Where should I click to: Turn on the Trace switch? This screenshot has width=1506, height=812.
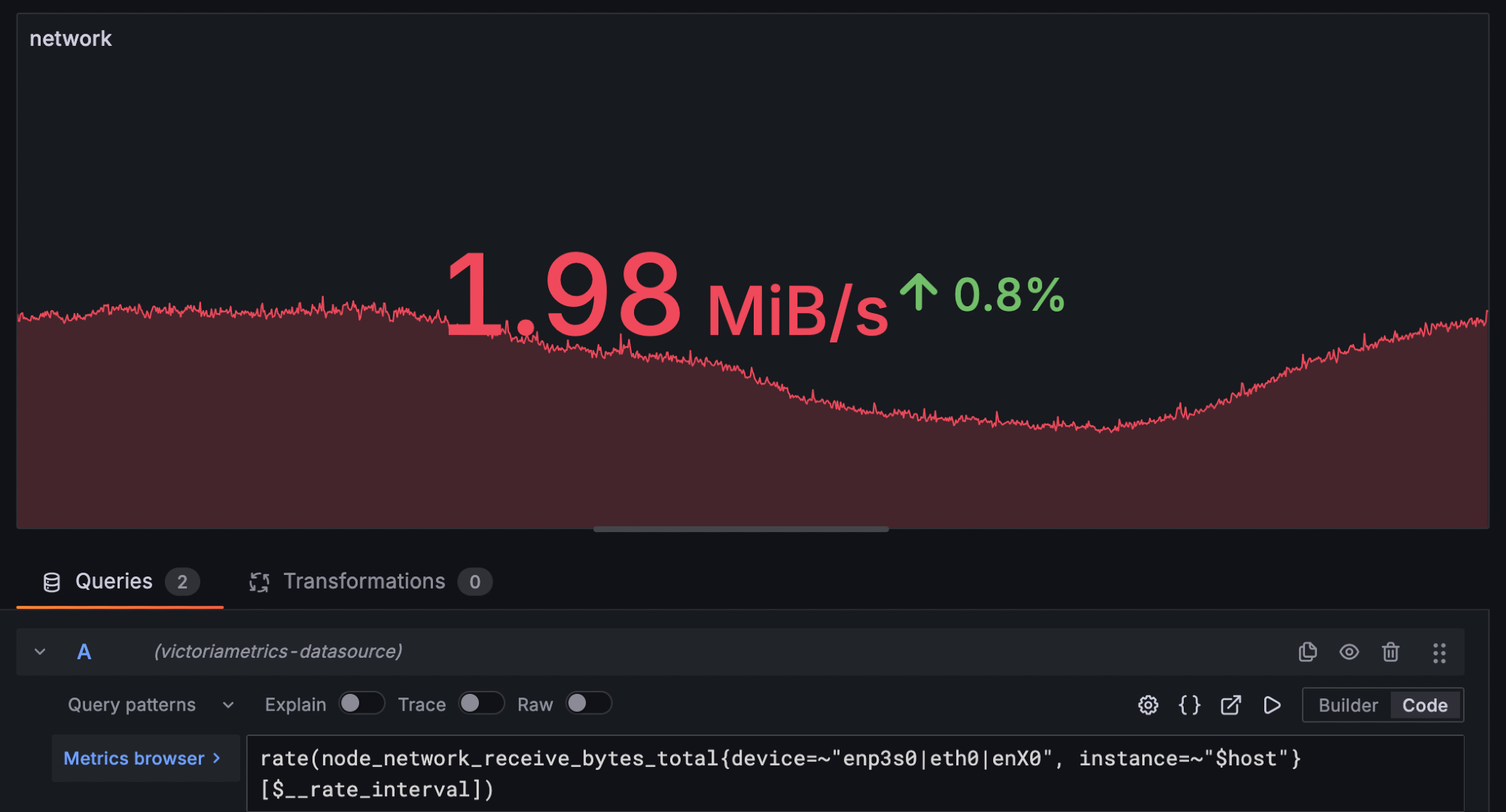coord(481,704)
